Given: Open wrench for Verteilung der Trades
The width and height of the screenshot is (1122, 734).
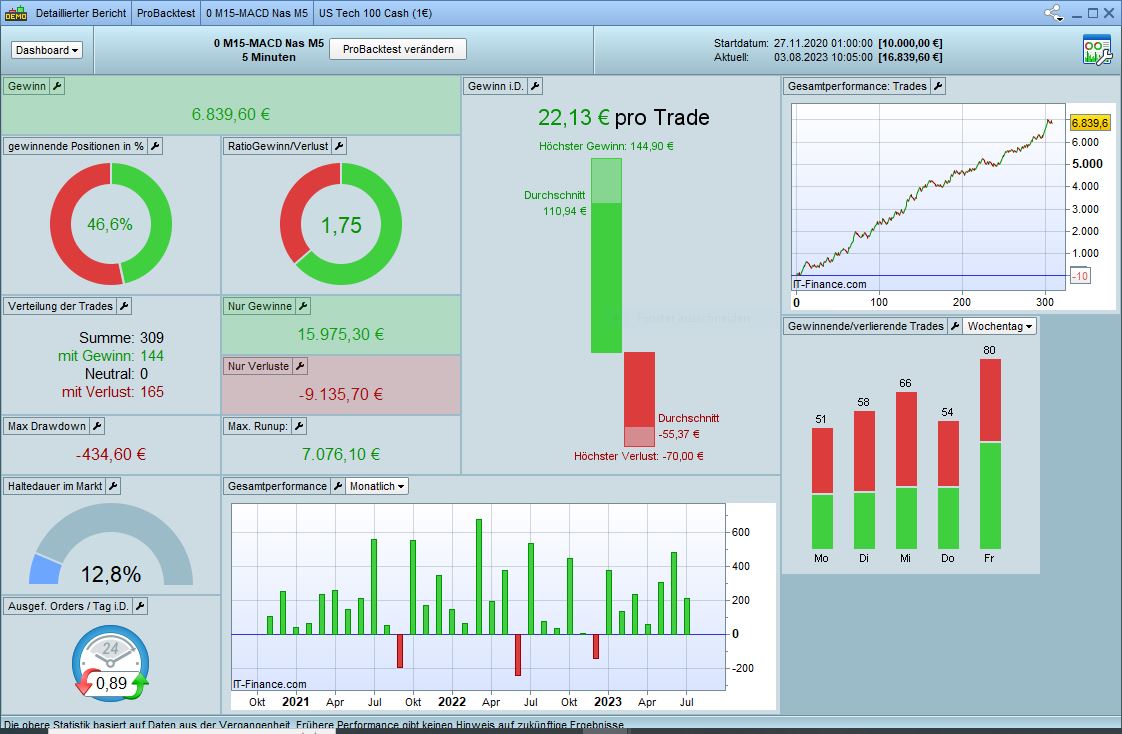Looking at the screenshot, I should click(124, 307).
